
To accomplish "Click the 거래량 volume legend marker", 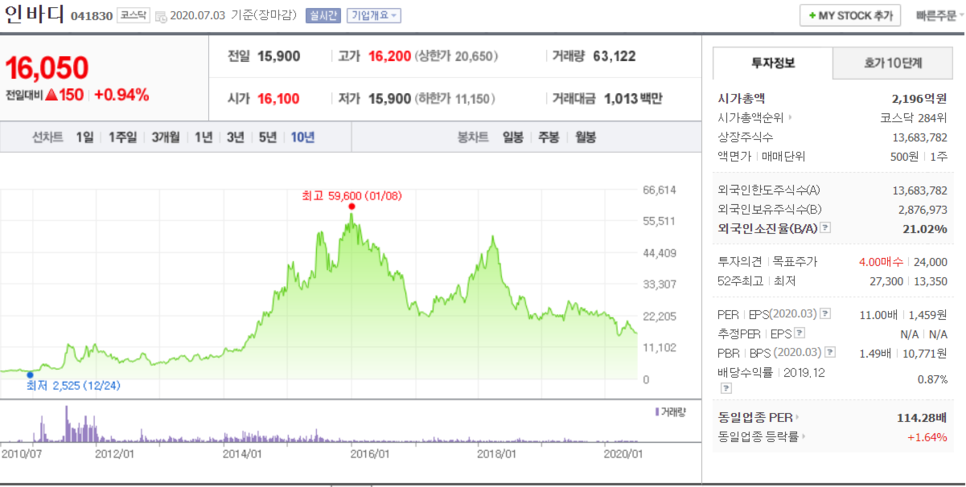I will pyautogui.click(x=657, y=411).
